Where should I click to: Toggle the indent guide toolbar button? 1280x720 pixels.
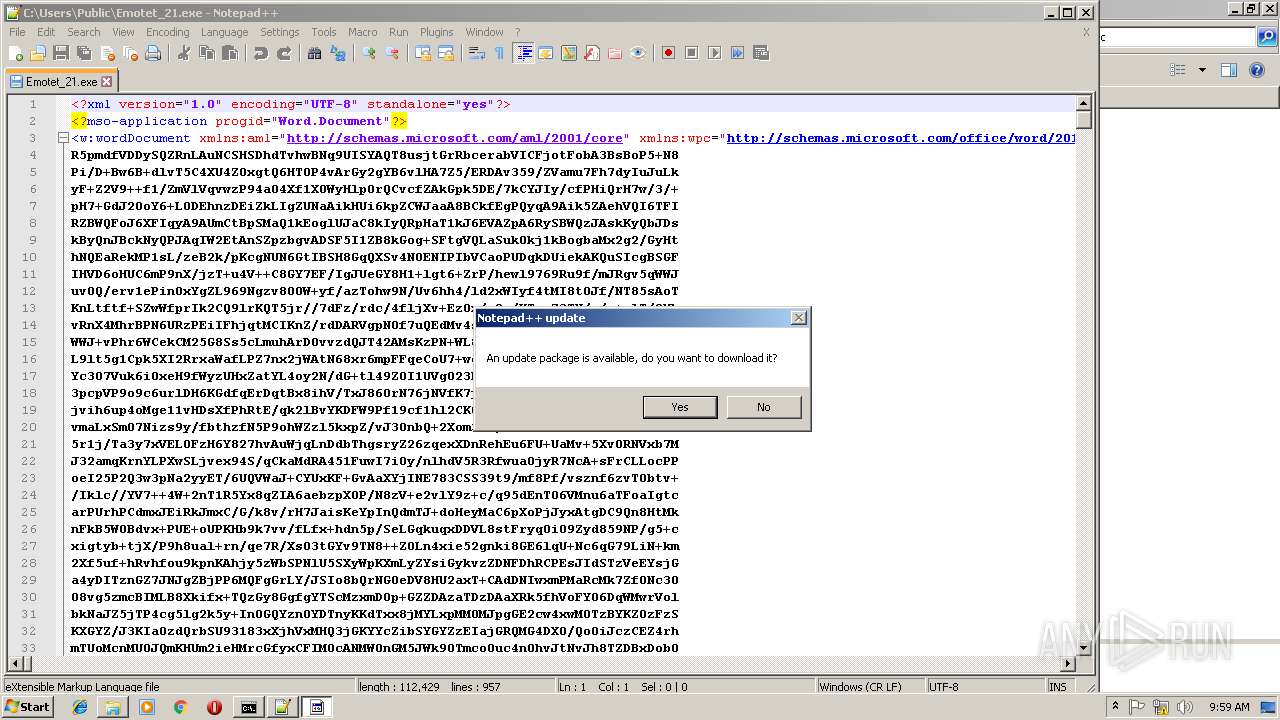pyautogui.click(x=523, y=53)
